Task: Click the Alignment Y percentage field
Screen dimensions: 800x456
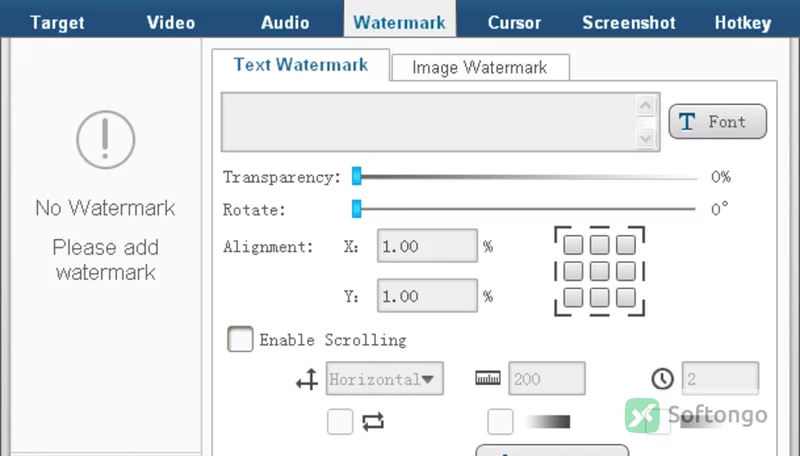Action: [x=427, y=295]
